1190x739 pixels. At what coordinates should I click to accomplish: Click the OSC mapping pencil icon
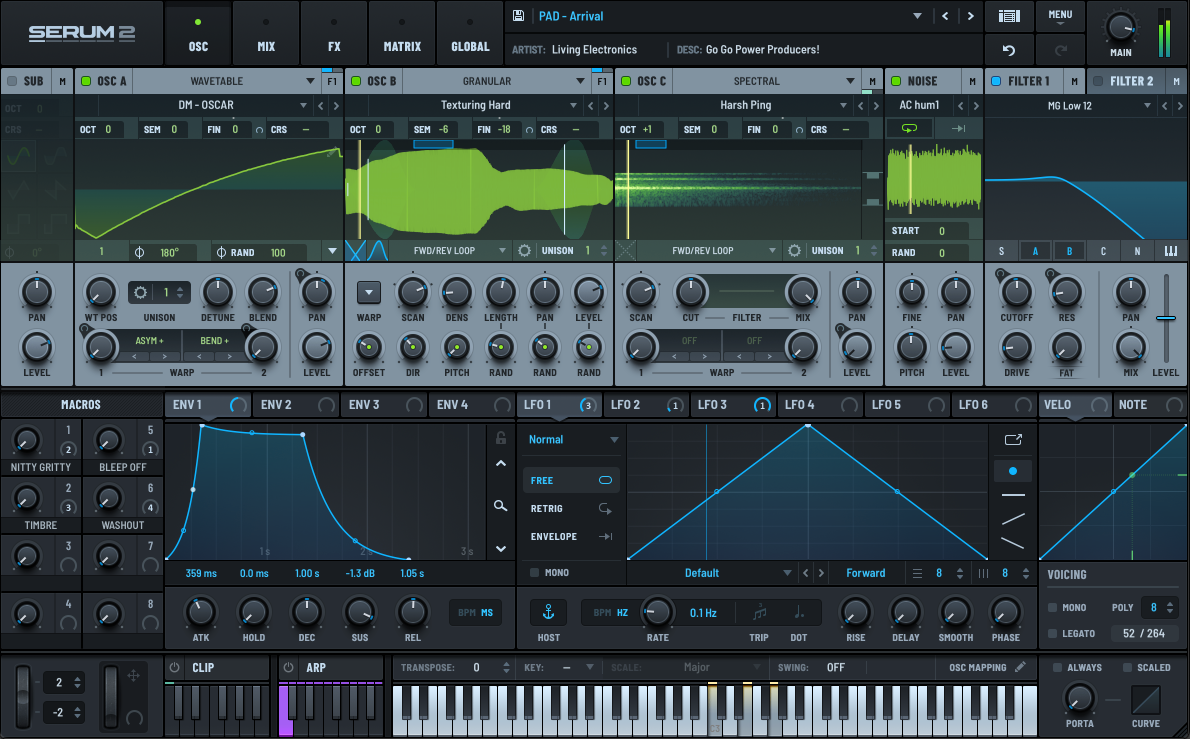[x=1020, y=667]
